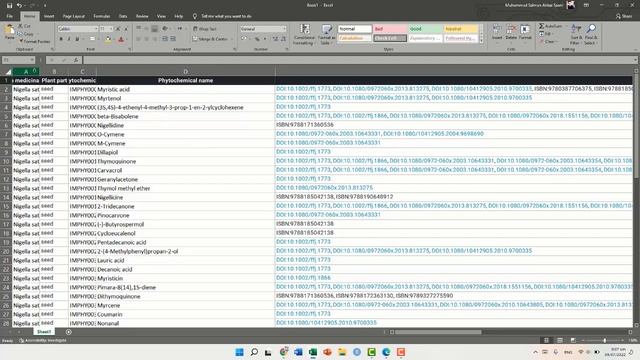640x360 pixels.
Task: Click the Decrease Decimal icon
Action: (283, 39)
